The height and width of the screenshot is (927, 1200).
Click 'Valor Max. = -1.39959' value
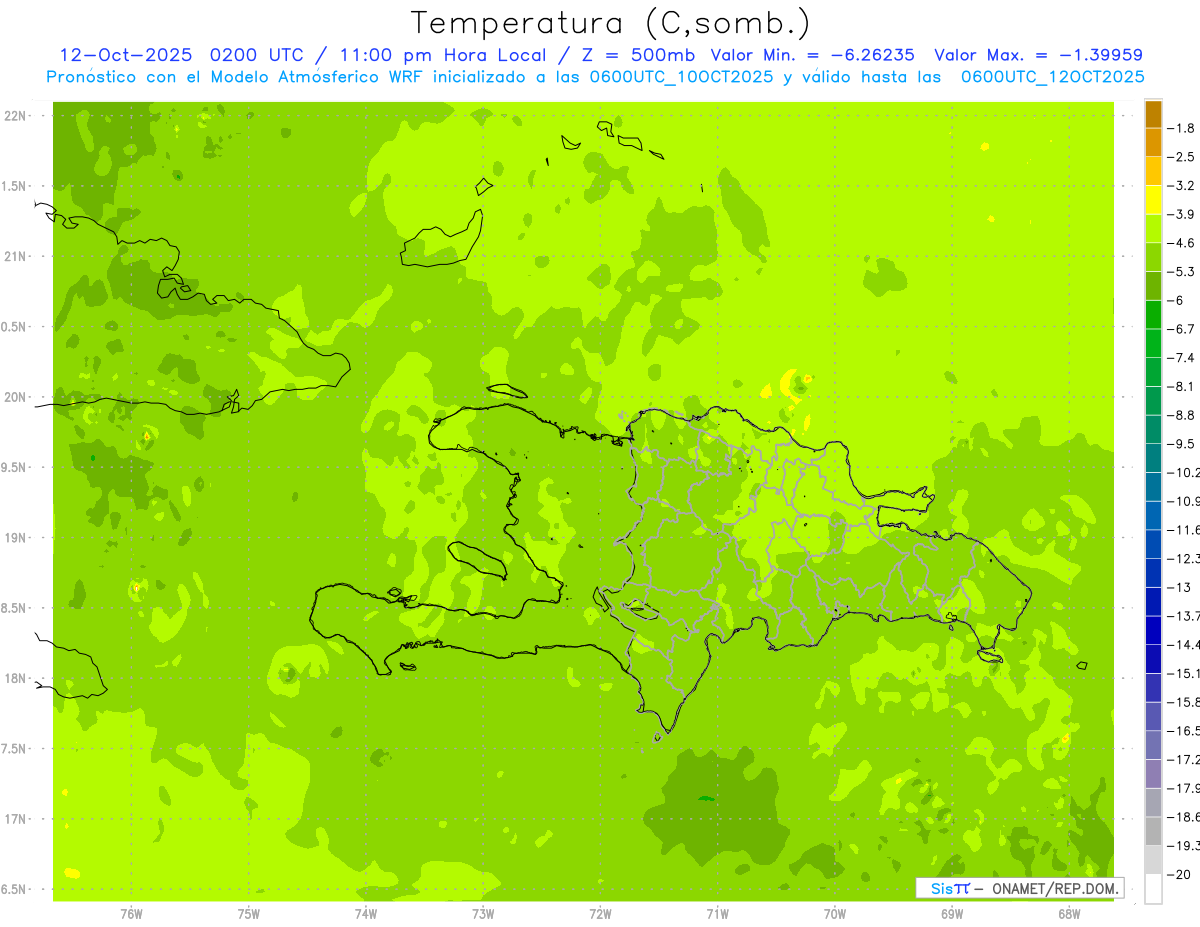coord(1038,55)
